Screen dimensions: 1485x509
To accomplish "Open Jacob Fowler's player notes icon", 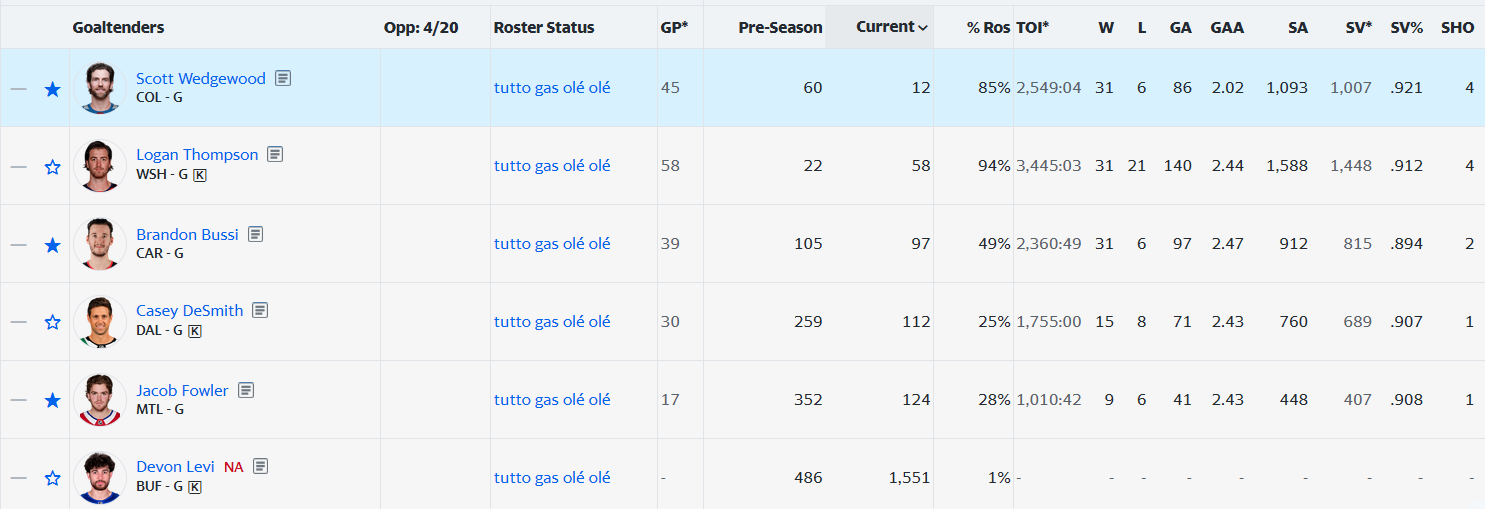I will pyautogui.click(x=246, y=390).
